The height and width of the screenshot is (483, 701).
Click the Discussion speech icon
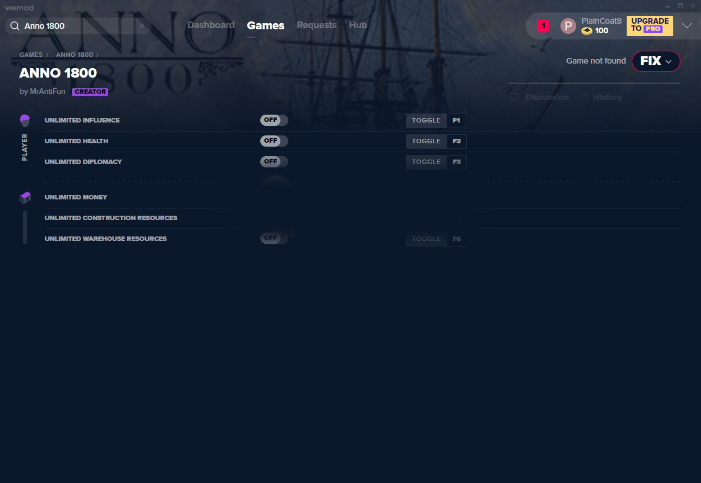click(x=514, y=97)
